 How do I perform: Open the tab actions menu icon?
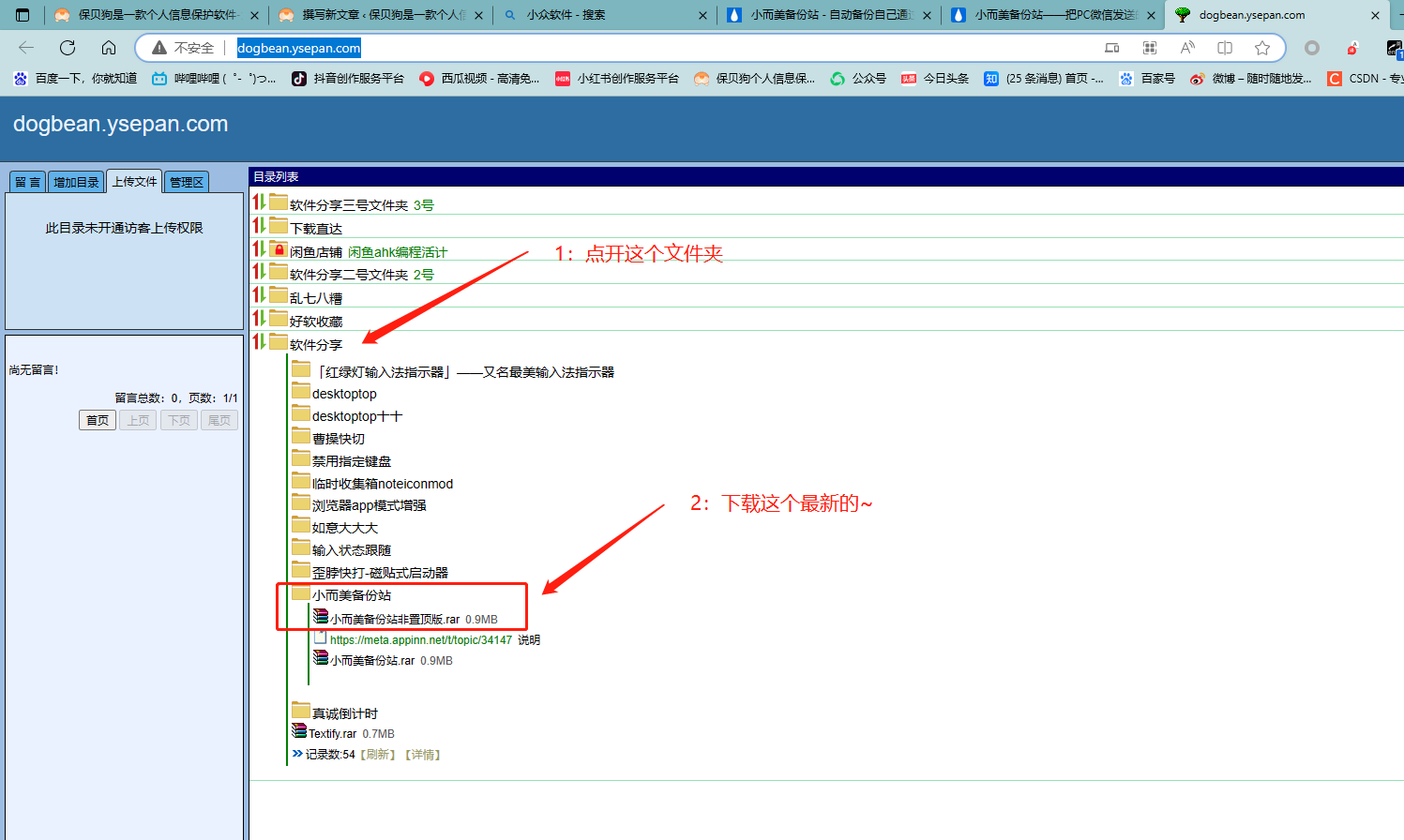[23, 15]
